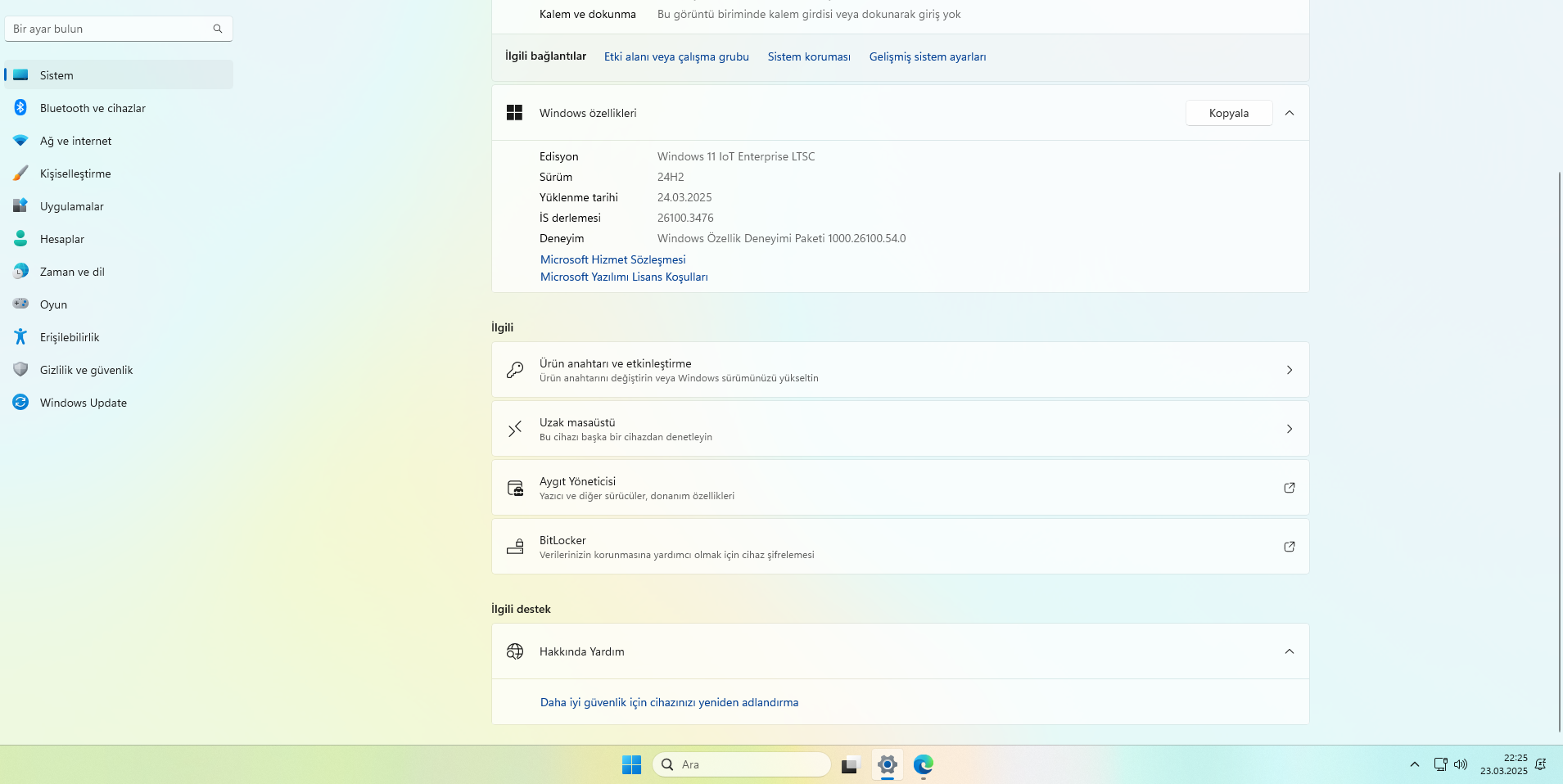Open Microsoft Yazılımı Lisans Koşulları link
Image resolution: width=1563 pixels, height=784 pixels.
point(624,277)
